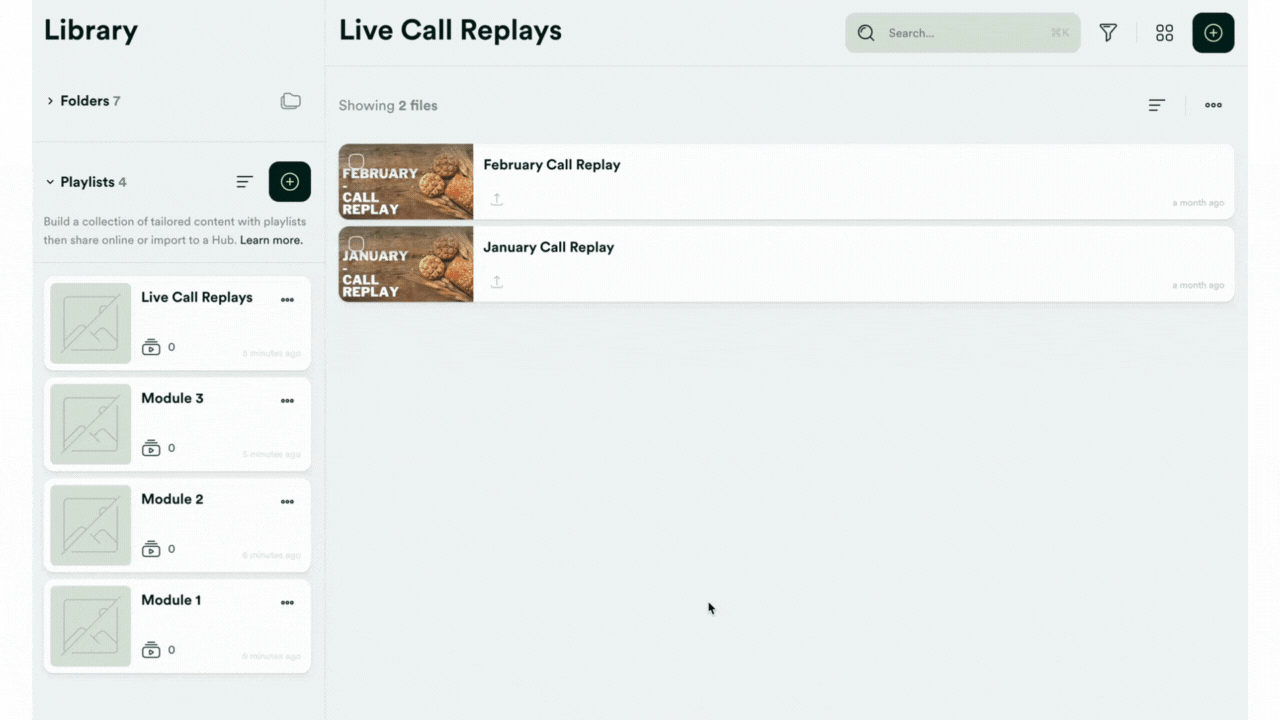Click the Showing 2 files text
The image size is (1280, 720).
tap(388, 105)
